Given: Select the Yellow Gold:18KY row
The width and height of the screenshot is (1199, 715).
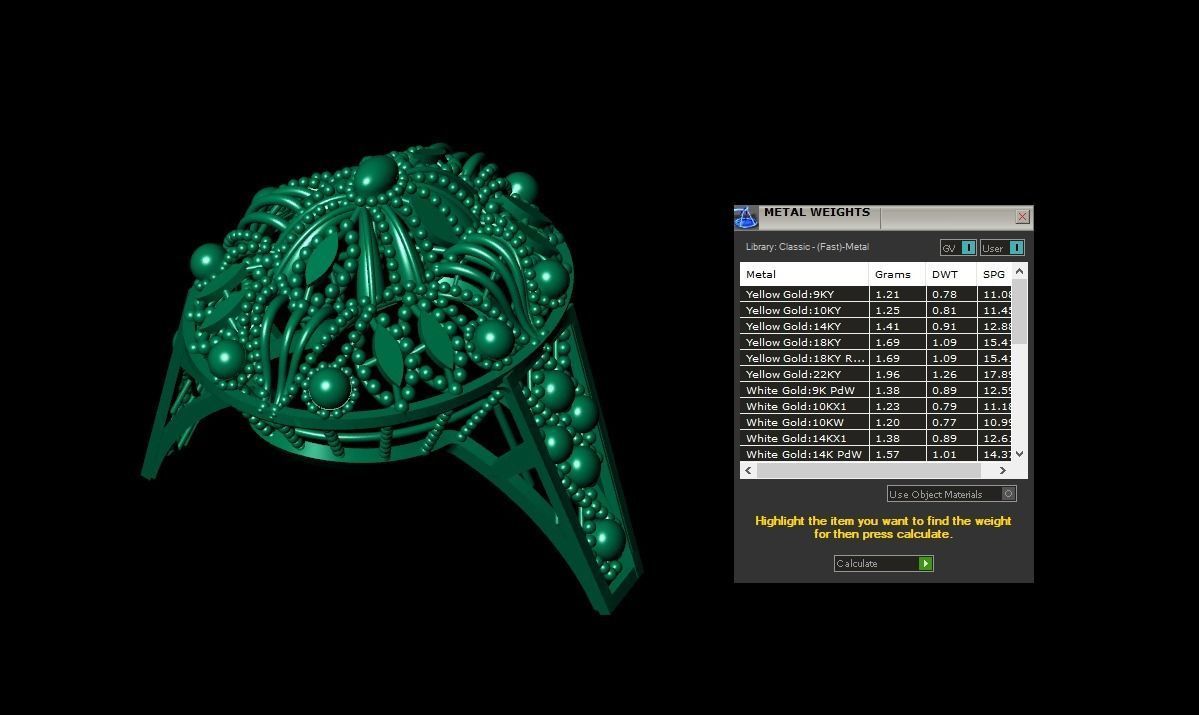Looking at the screenshot, I should tap(876, 343).
